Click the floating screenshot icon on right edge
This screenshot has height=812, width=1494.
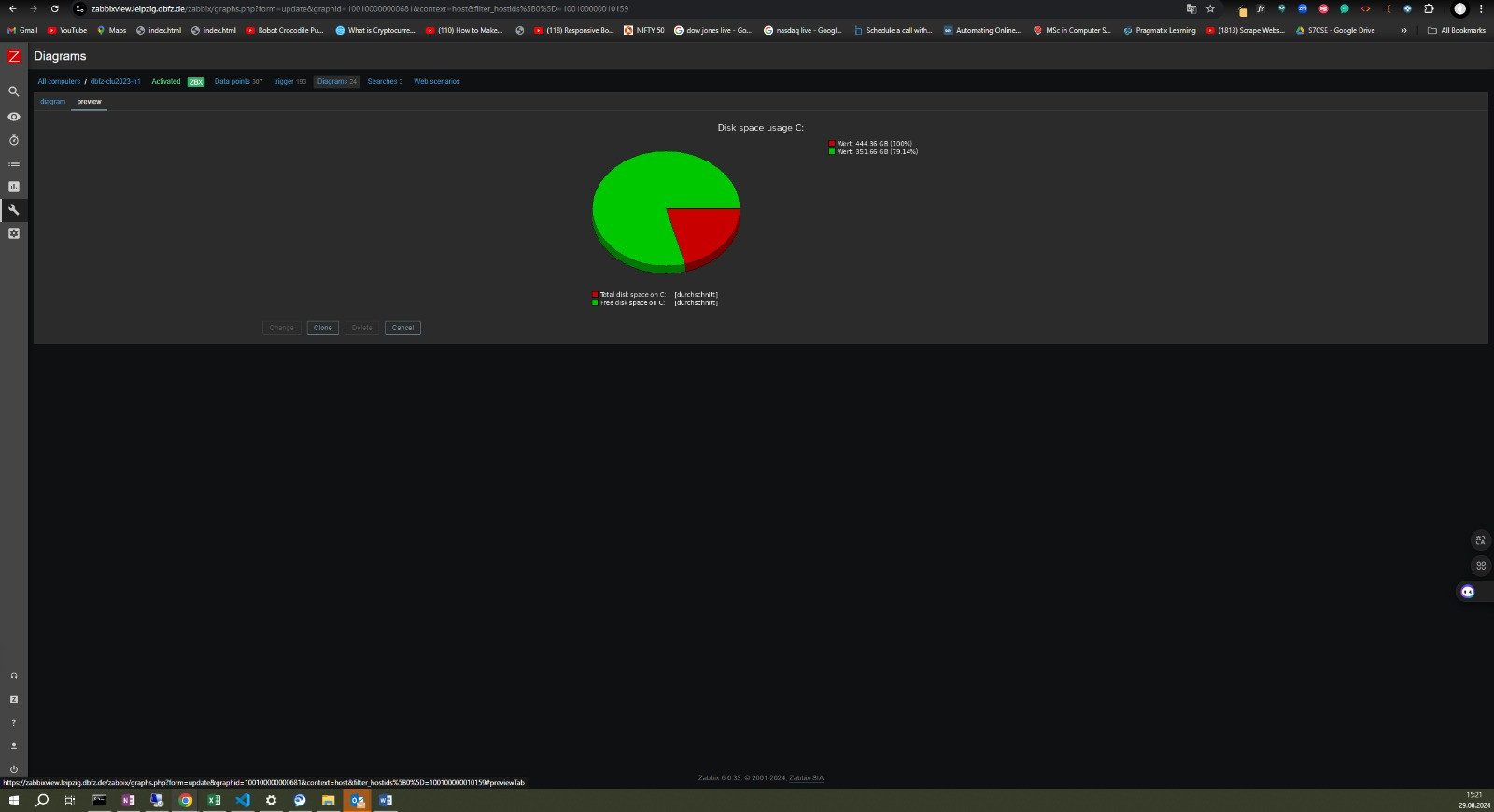(x=1481, y=539)
